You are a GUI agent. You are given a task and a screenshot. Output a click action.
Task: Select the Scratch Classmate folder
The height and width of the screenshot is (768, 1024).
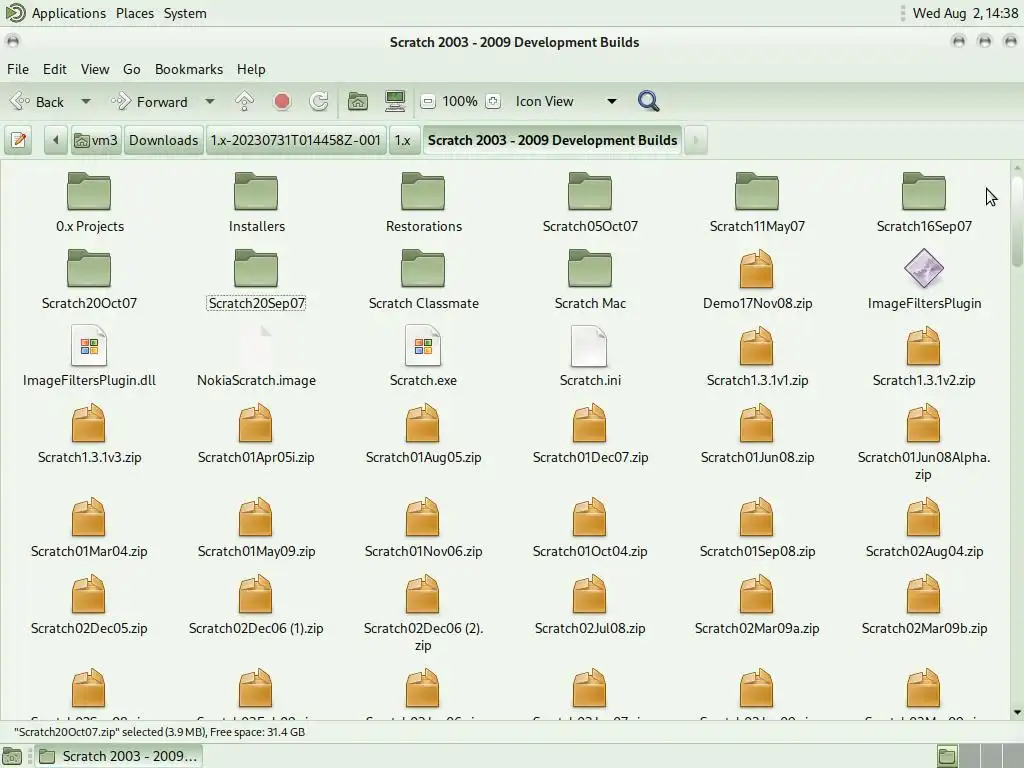tap(423, 280)
